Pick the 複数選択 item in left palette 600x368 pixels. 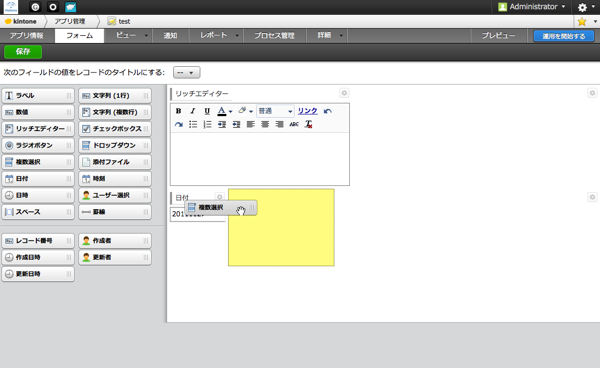[38, 162]
